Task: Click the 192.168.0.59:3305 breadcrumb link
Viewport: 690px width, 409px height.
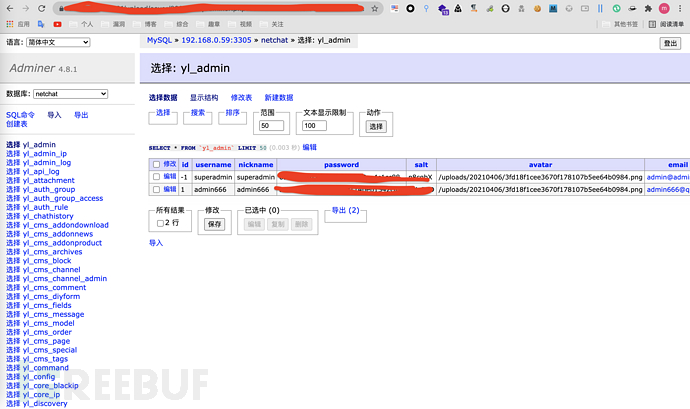Action: pyautogui.click(x=216, y=40)
